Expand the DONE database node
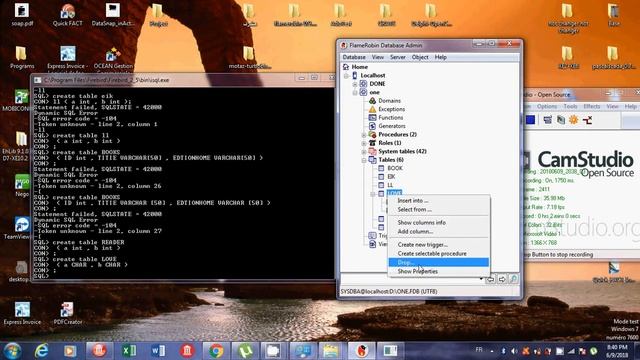Viewport: 640px width, 360px height. [355, 84]
